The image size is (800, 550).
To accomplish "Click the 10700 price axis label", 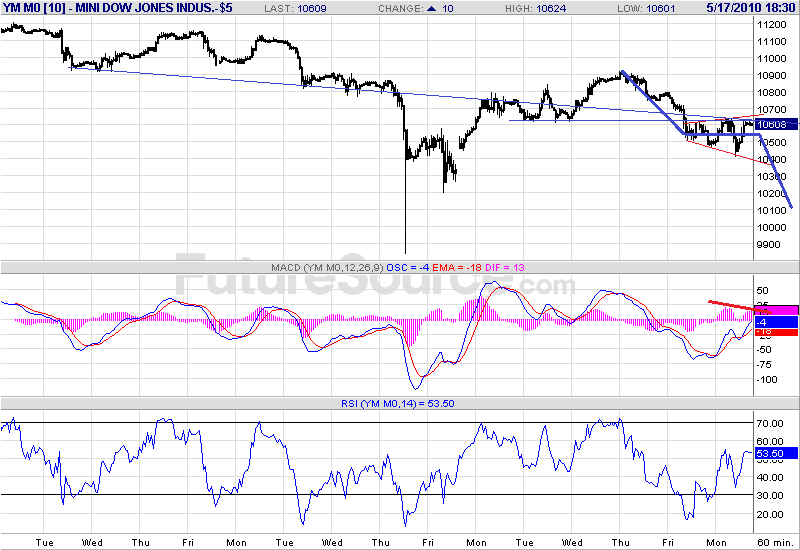I will pyautogui.click(x=772, y=109).
